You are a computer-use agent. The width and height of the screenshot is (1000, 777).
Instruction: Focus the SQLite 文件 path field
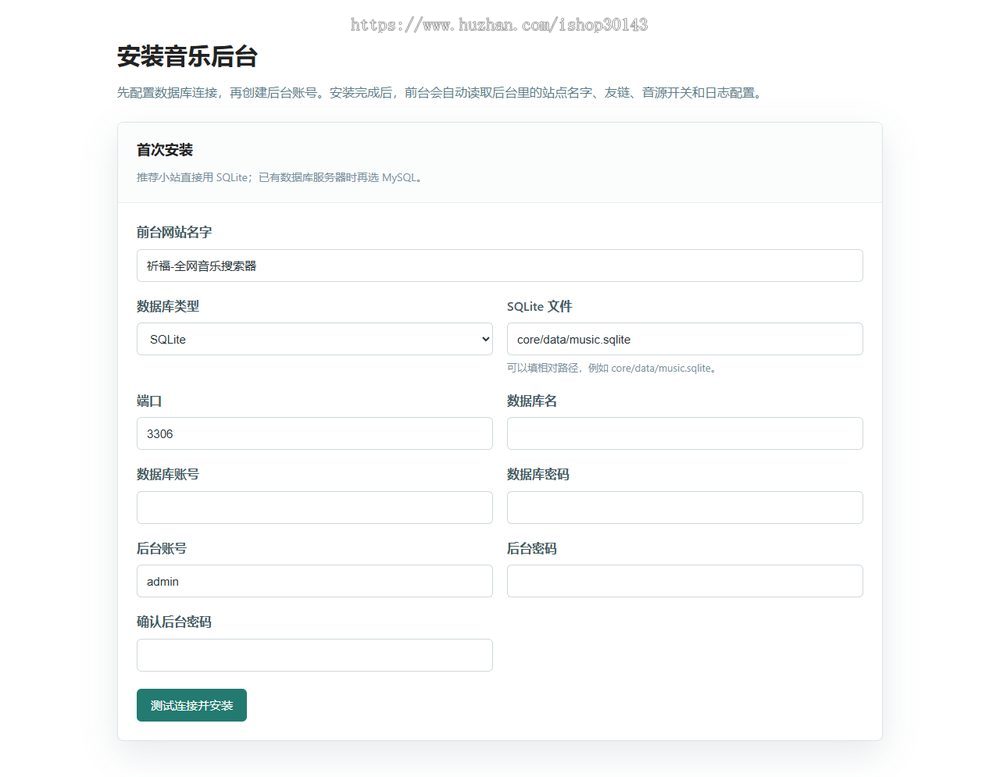(685, 339)
